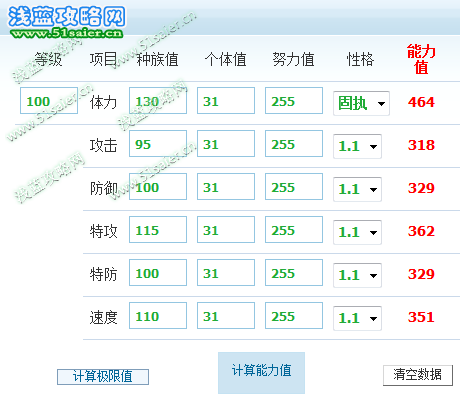Viewport: 460px width, 399px height.
Task: Click the 速度 row label
Action: click(x=103, y=318)
